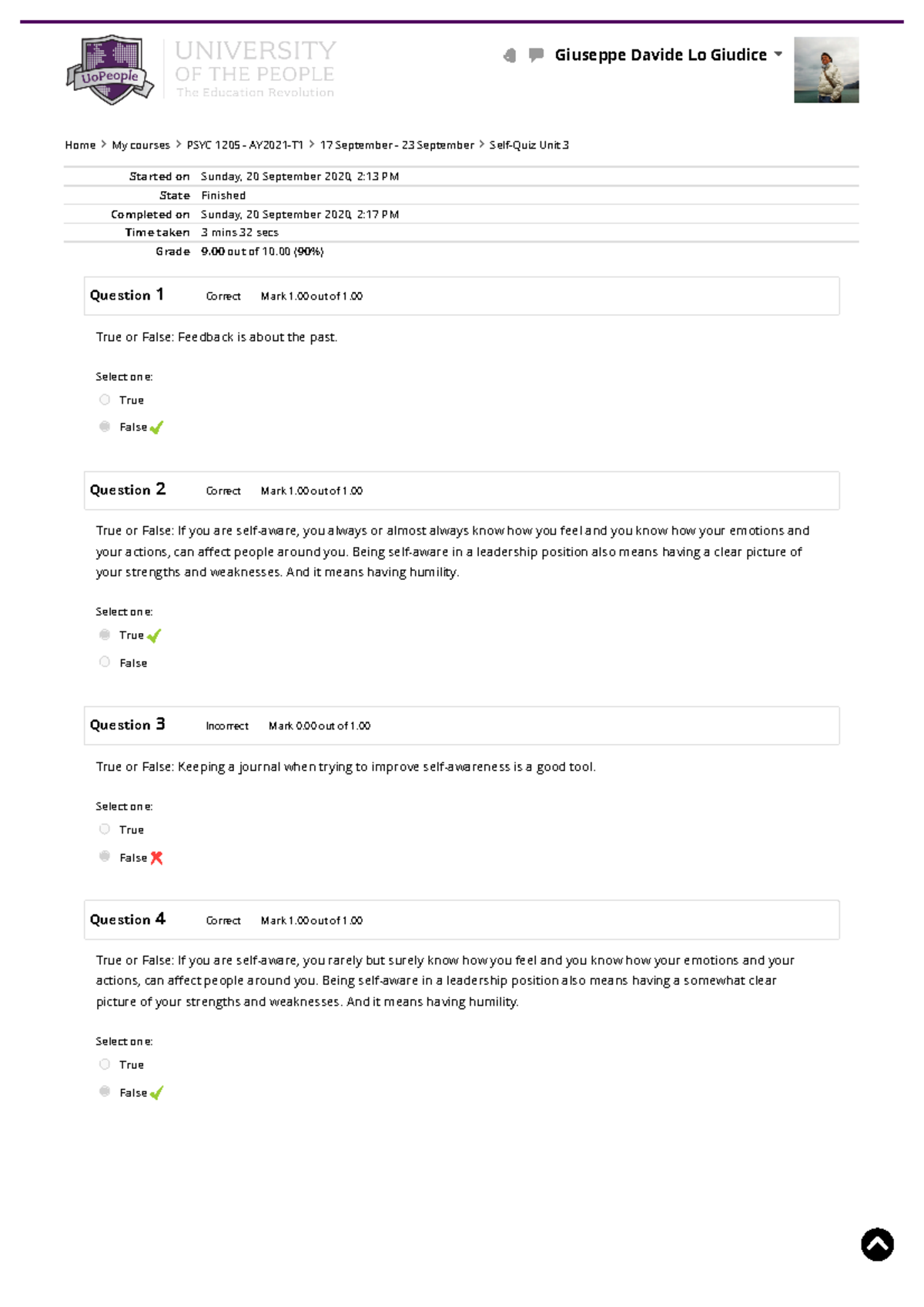Click the Giuseppe Davide Lo Giudice name

[662, 54]
